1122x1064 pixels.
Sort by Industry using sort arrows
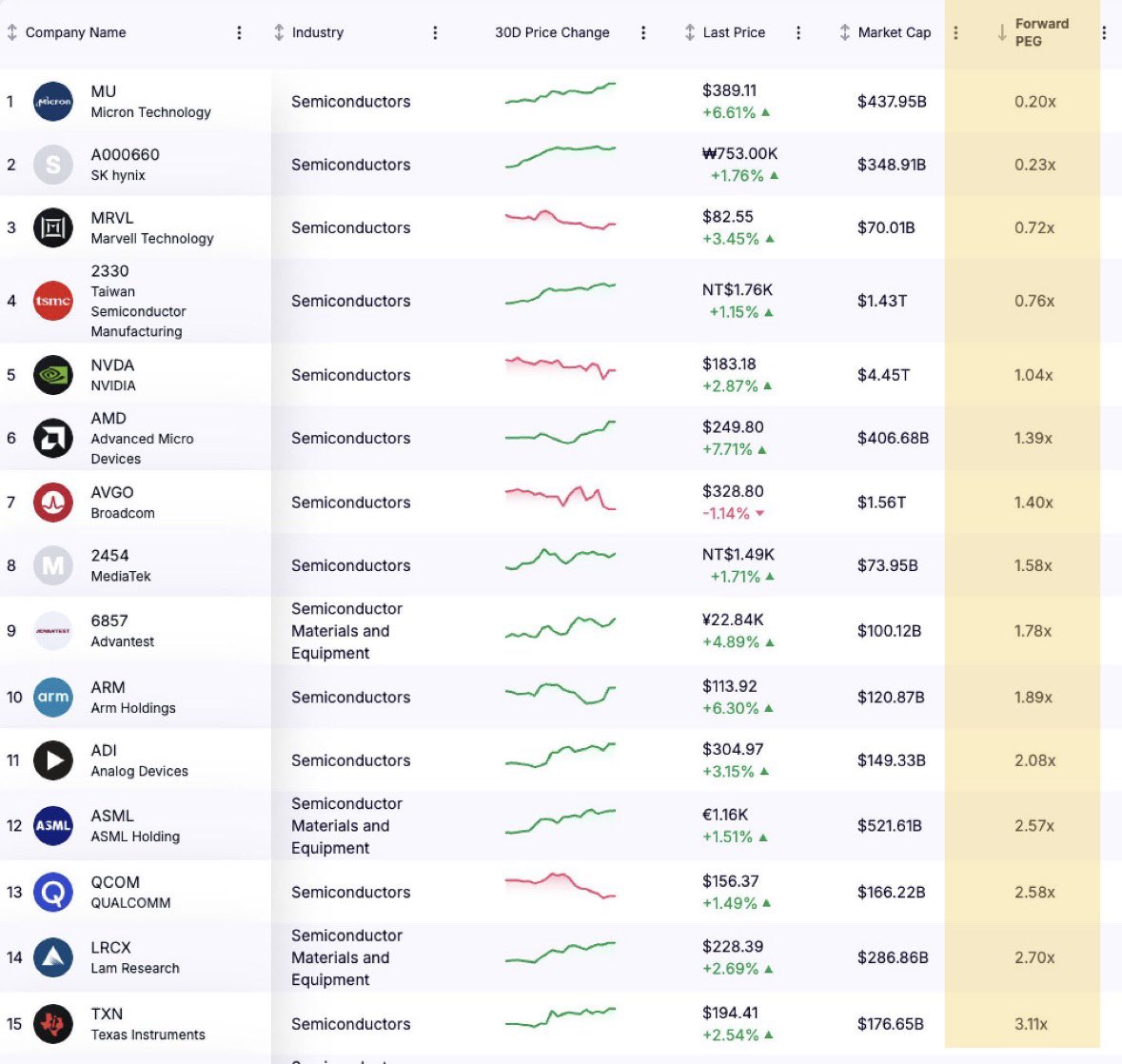279,32
